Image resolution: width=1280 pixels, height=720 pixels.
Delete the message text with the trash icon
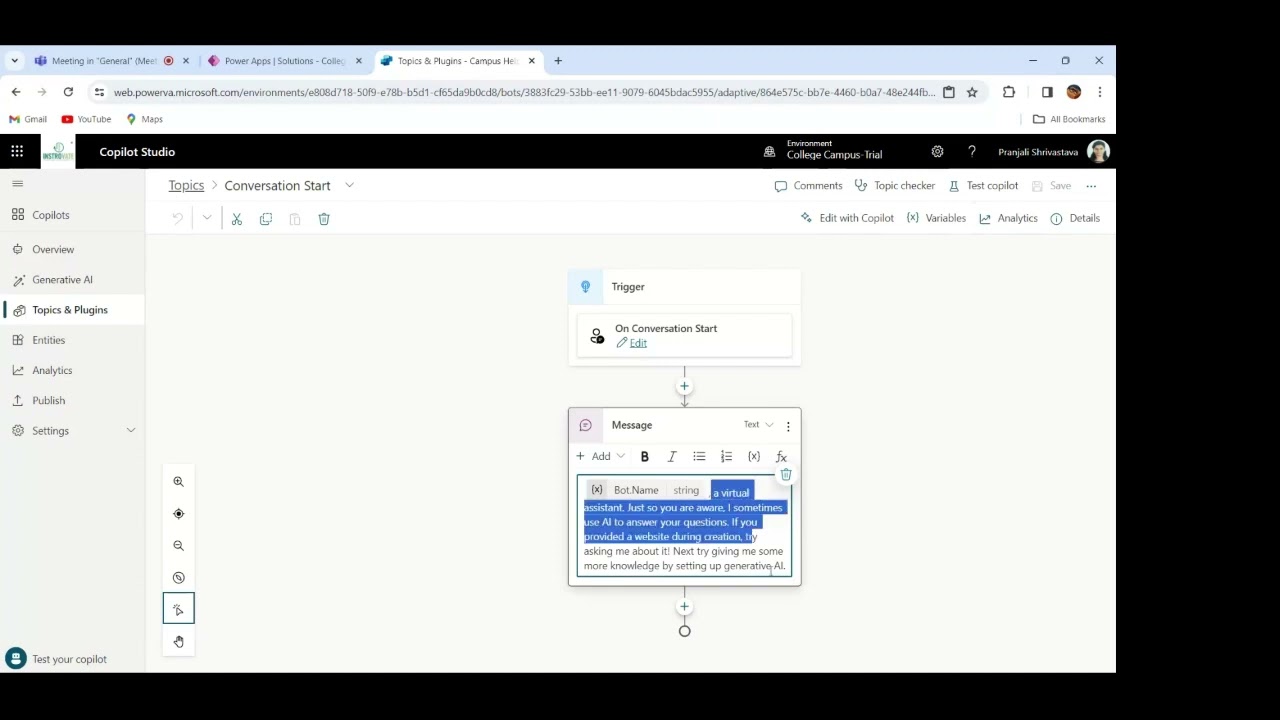click(x=786, y=475)
